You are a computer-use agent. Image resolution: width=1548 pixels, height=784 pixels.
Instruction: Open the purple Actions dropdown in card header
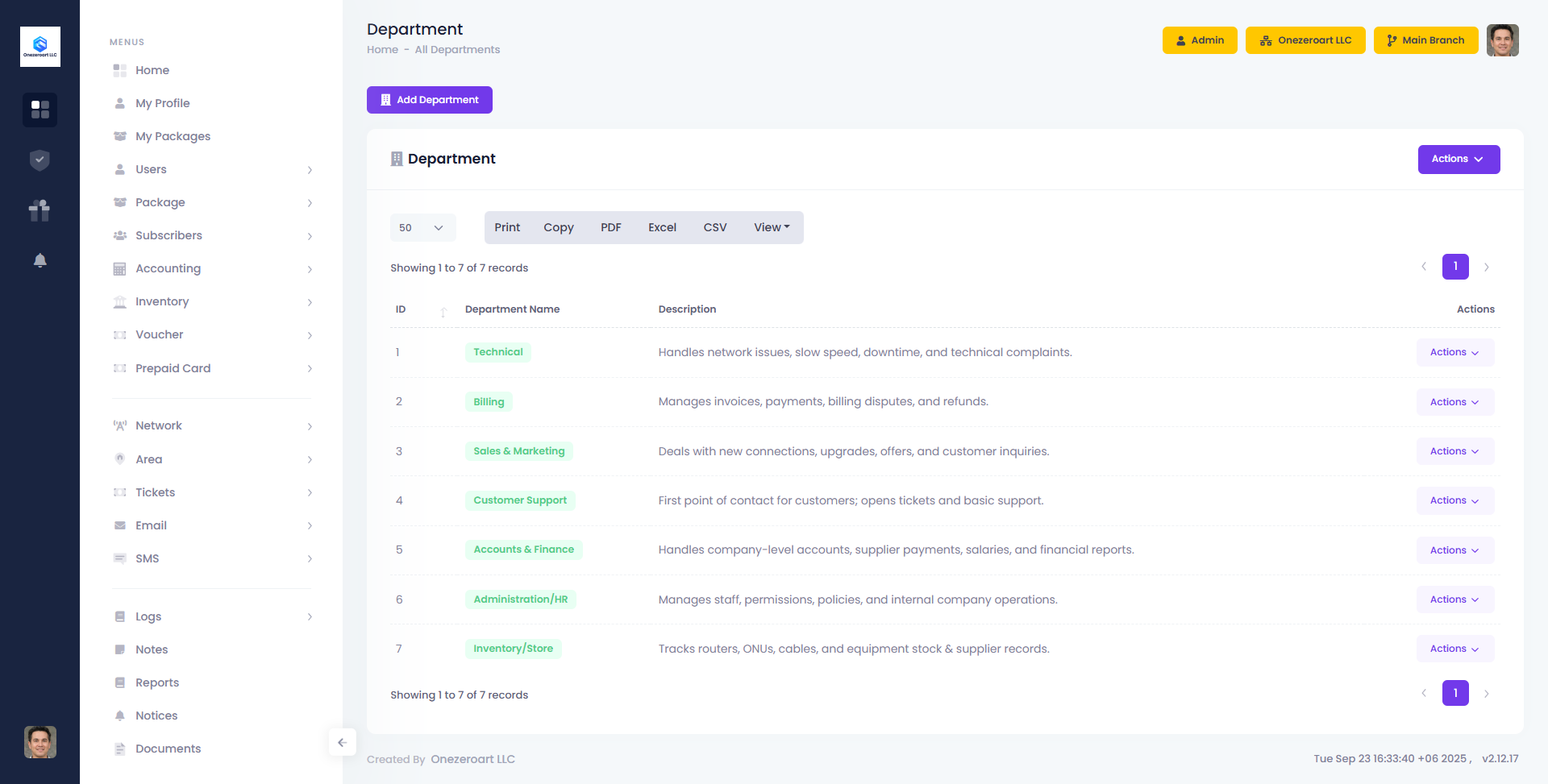(1458, 160)
